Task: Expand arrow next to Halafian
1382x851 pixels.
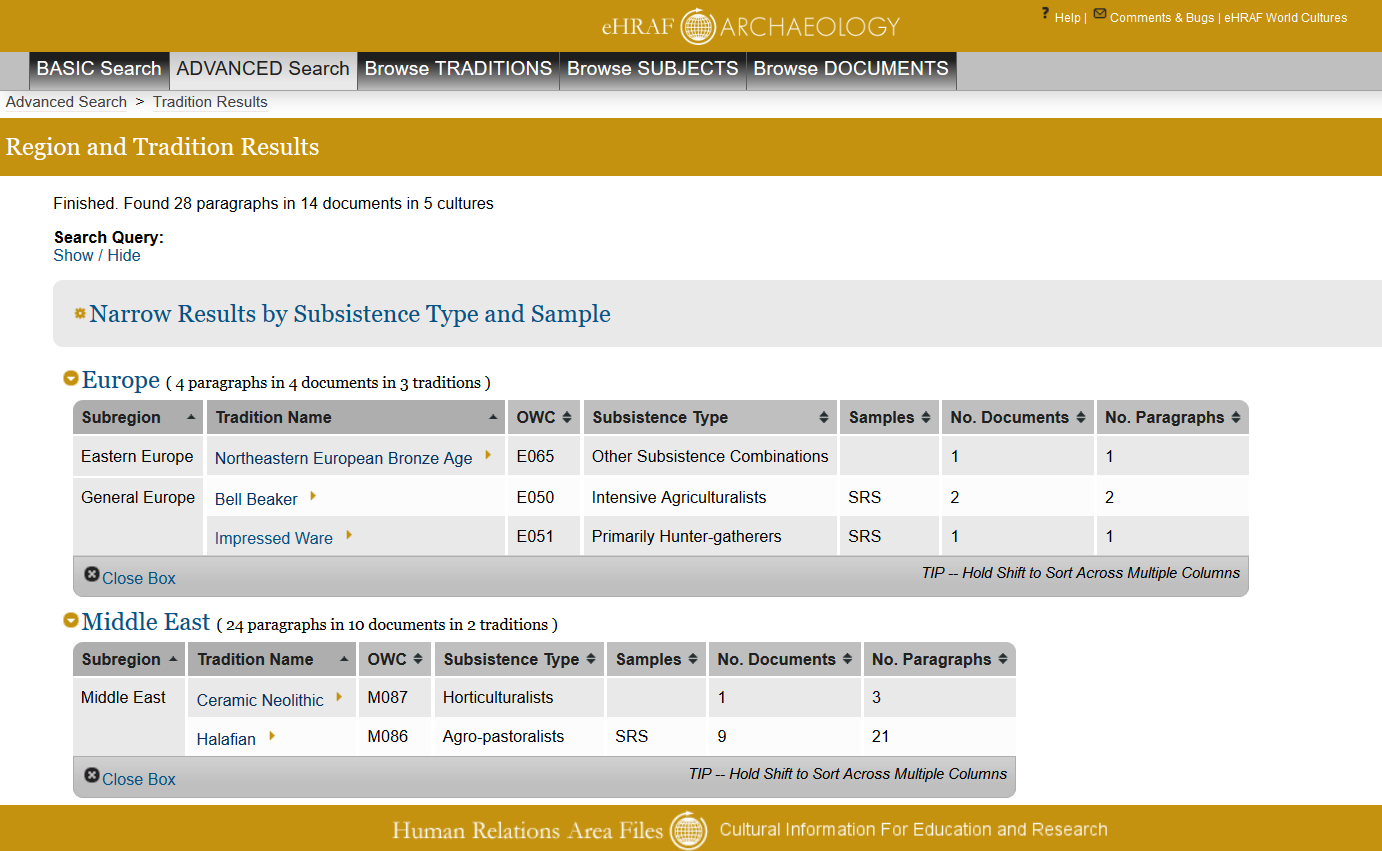Action: pos(272,737)
